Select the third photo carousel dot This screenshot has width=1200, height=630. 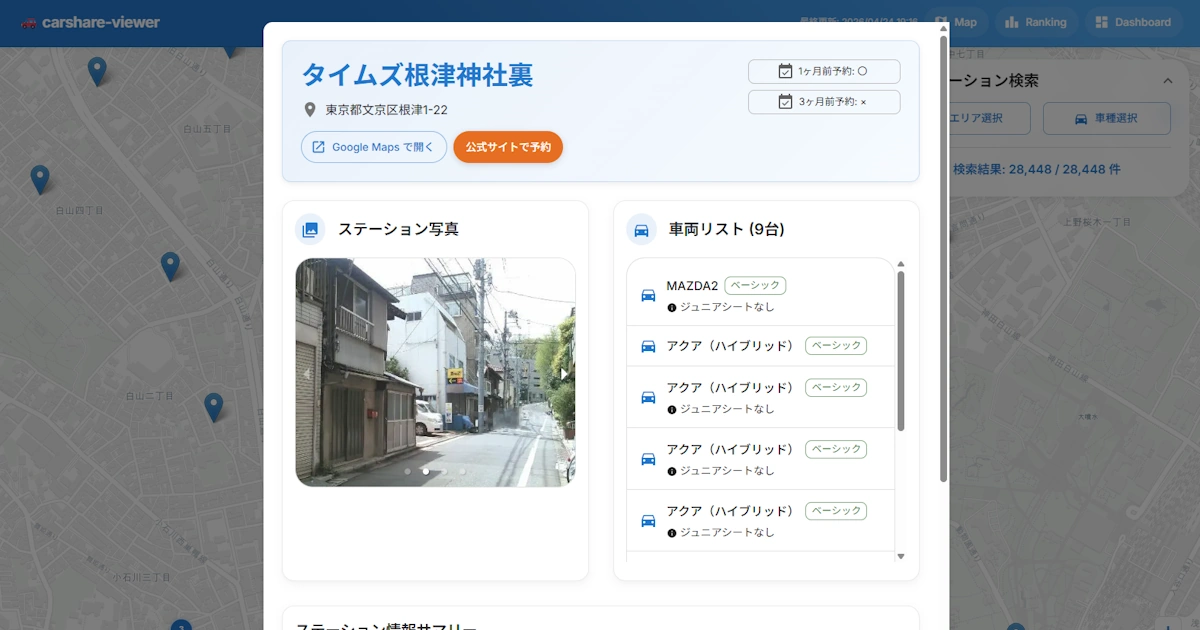444,470
